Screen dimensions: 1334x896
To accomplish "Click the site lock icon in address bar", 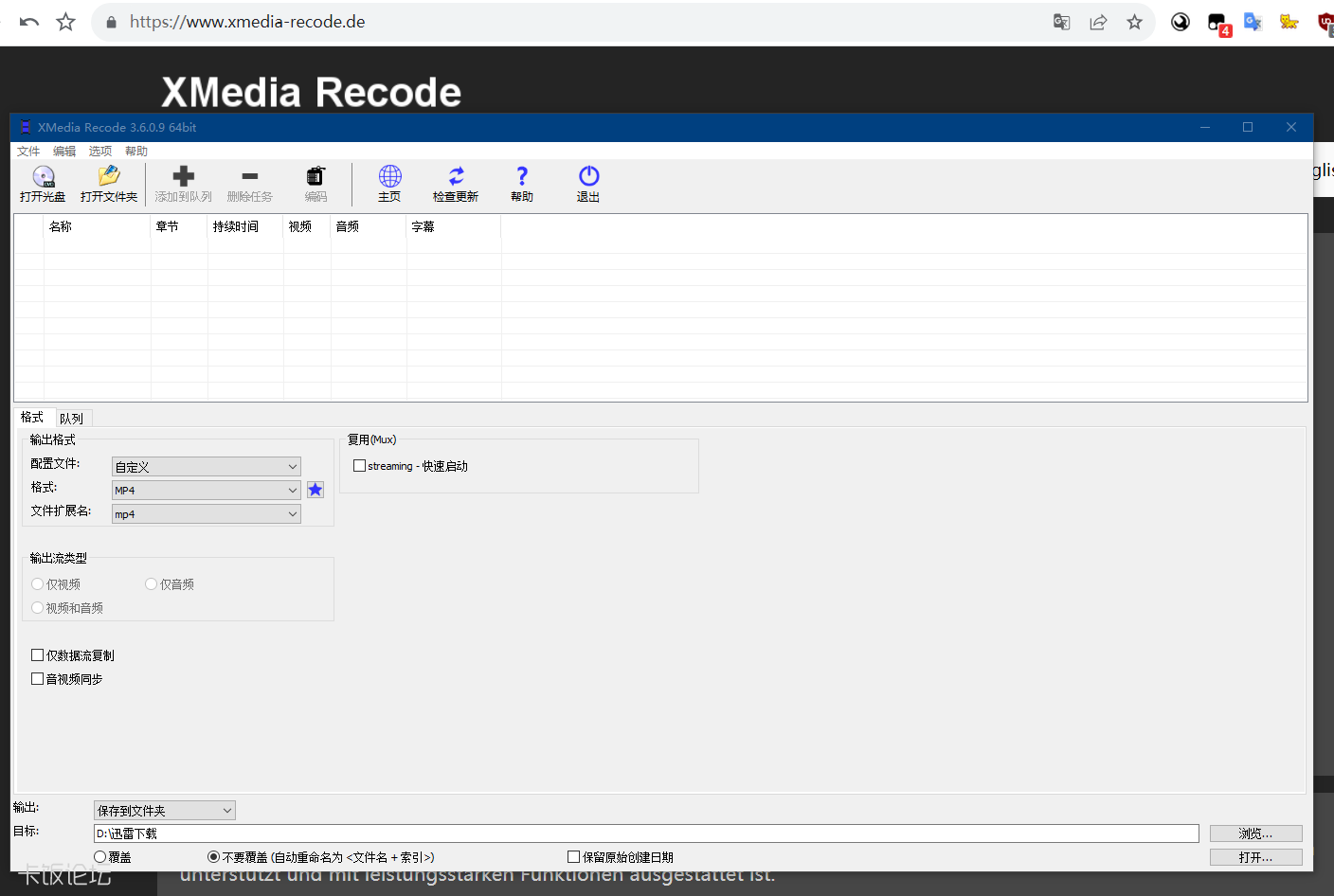I will point(112,22).
